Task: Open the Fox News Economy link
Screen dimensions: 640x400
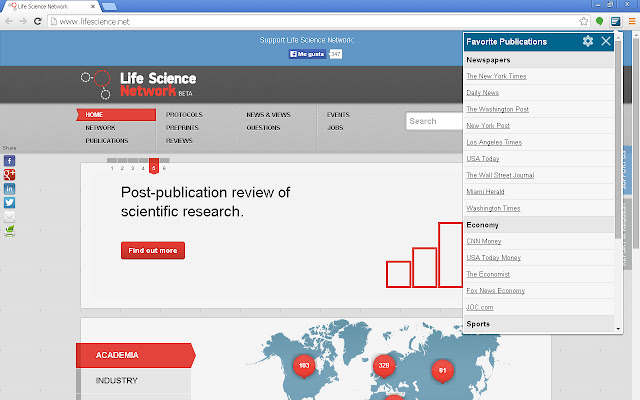Action: [x=496, y=291]
